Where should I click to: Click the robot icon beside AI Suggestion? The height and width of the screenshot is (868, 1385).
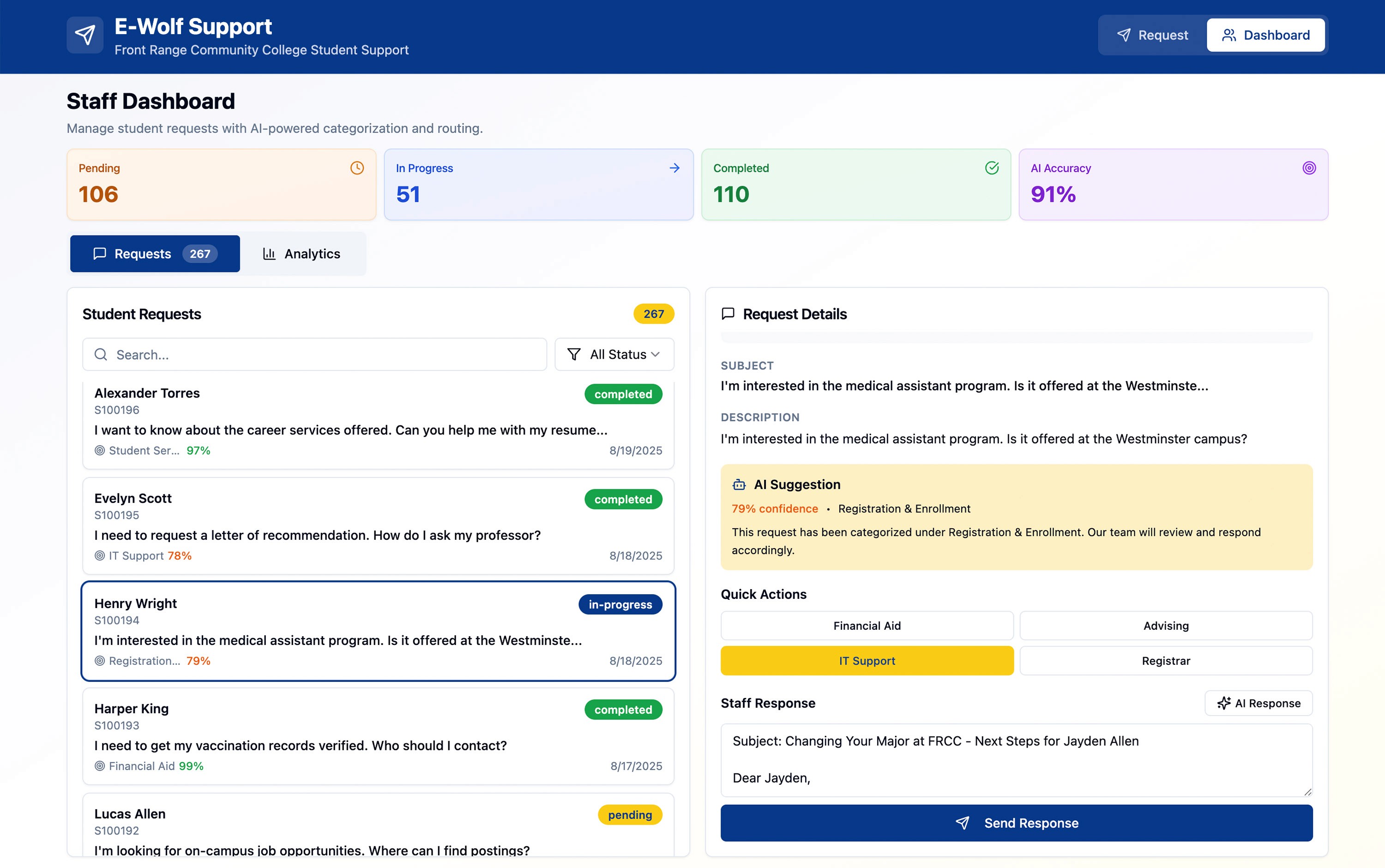739,484
